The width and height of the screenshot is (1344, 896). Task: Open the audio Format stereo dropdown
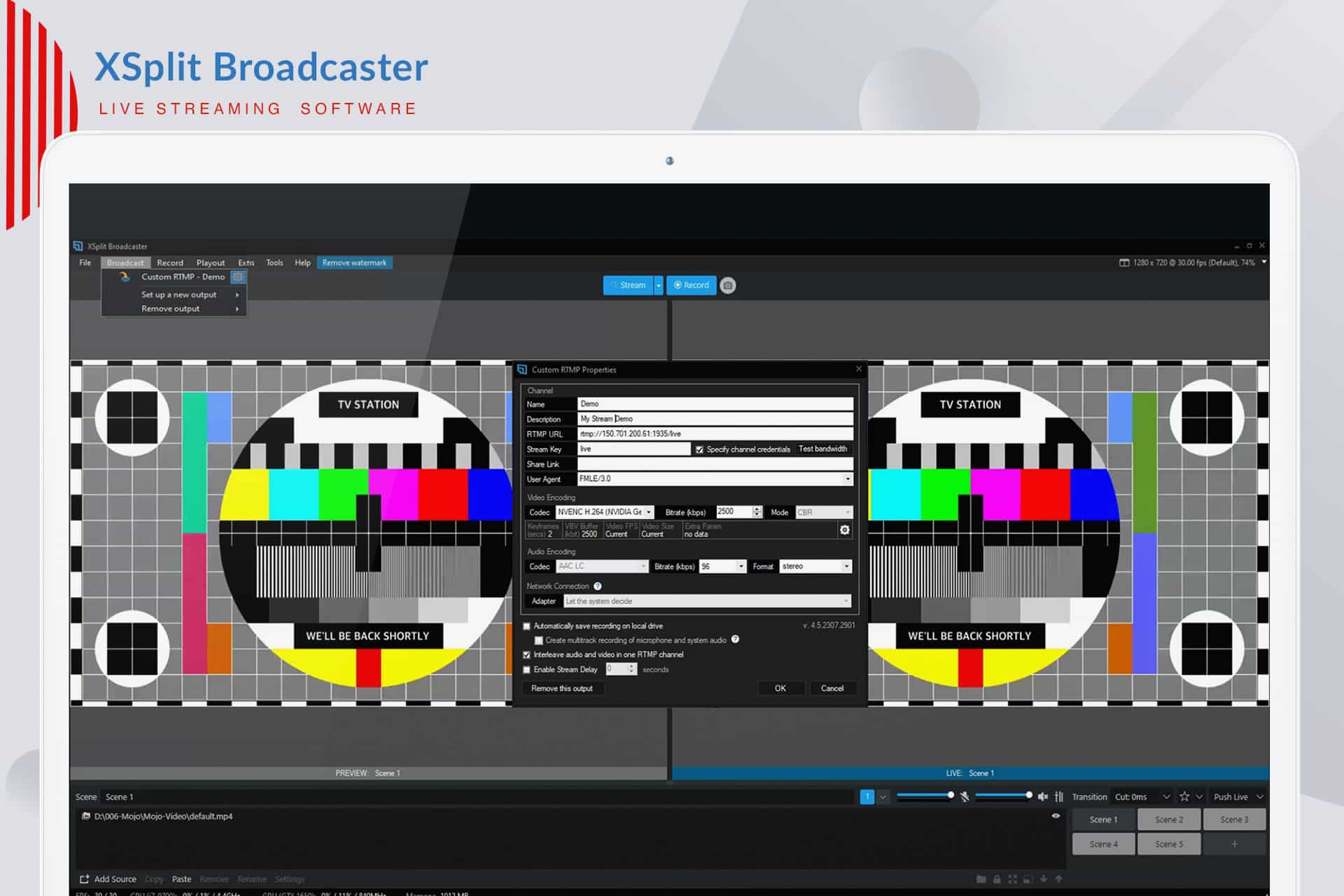pyautogui.click(x=847, y=566)
